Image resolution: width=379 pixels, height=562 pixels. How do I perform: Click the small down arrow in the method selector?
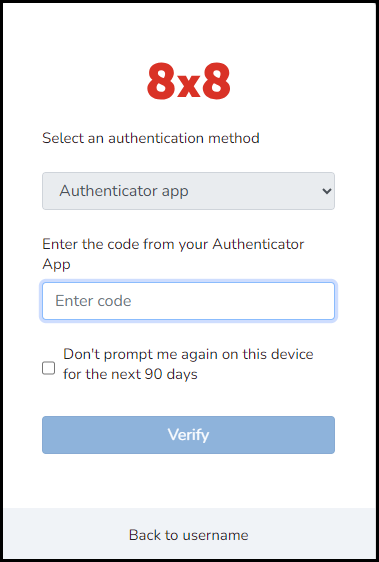coord(327,191)
